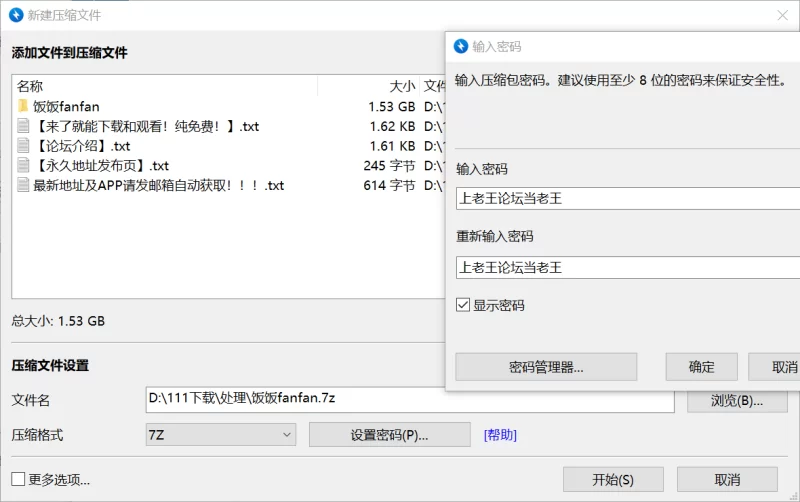Click 取消 in the 输入密码 dialog
Image resolution: width=800 pixels, height=502 pixels.
774,367
